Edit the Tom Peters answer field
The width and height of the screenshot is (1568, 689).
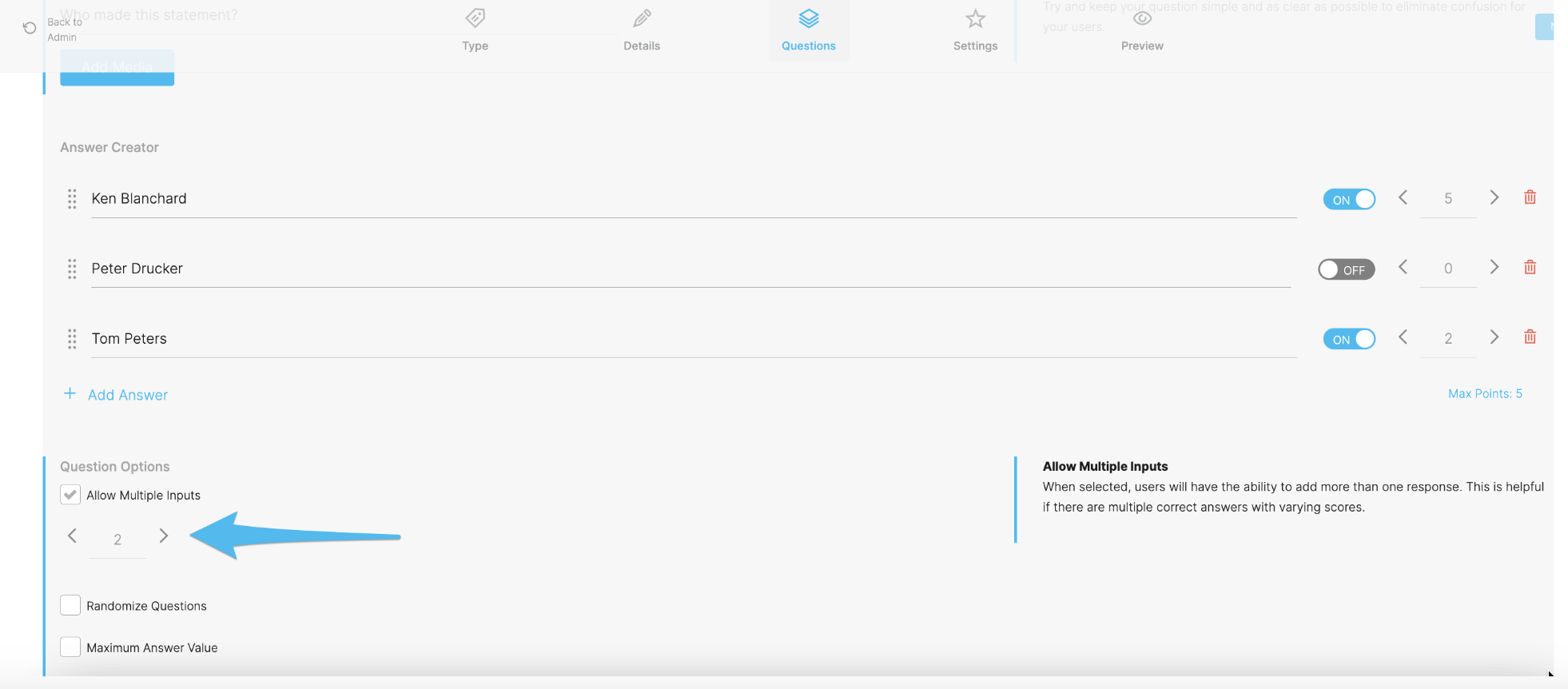click(x=694, y=339)
